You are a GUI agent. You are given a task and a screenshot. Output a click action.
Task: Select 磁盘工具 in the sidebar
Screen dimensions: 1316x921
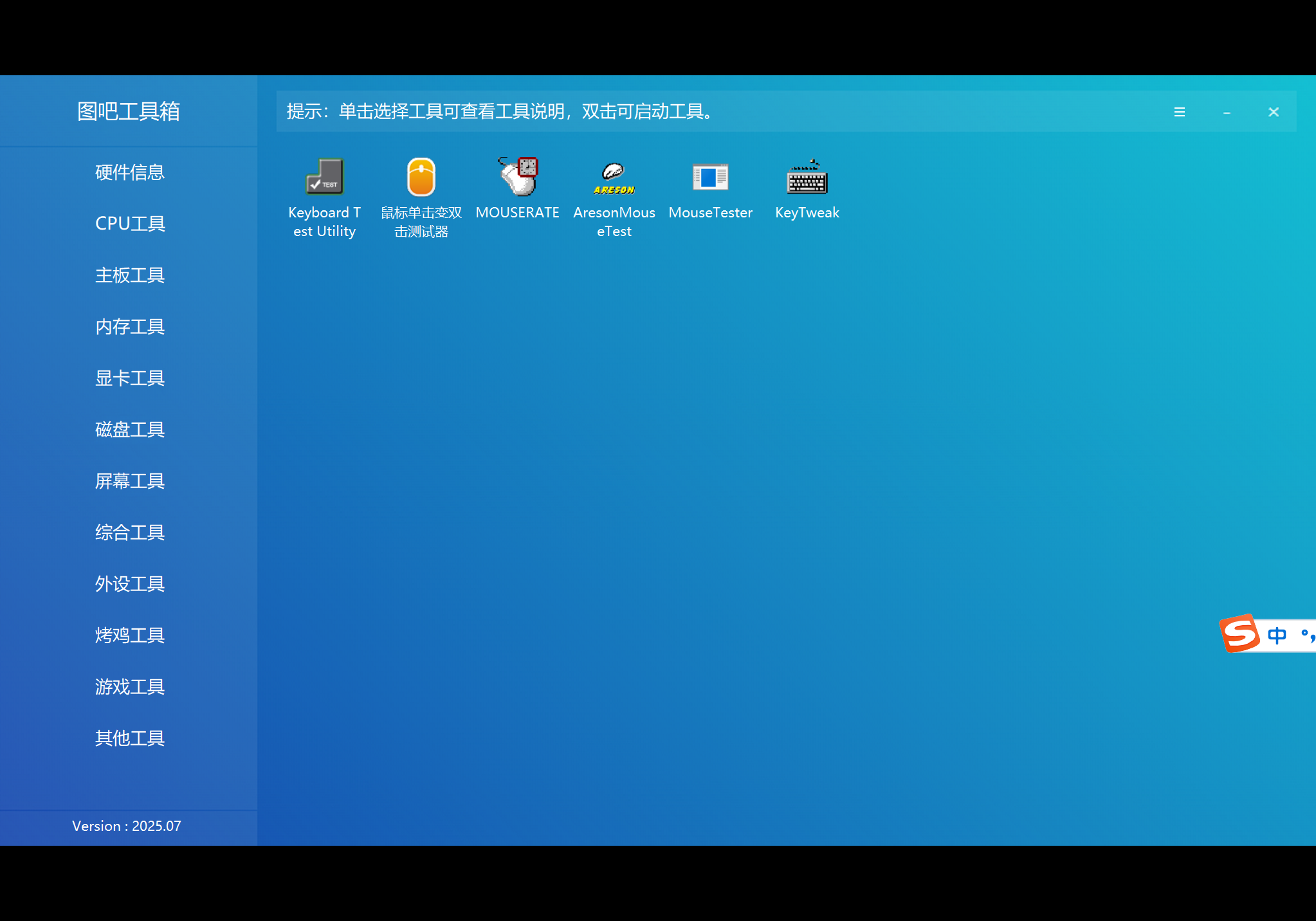click(x=130, y=430)
